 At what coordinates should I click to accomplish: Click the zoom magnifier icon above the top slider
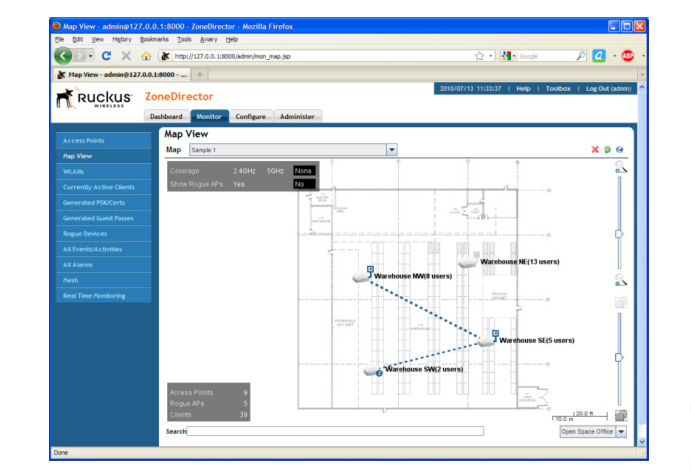pos(620,170)
